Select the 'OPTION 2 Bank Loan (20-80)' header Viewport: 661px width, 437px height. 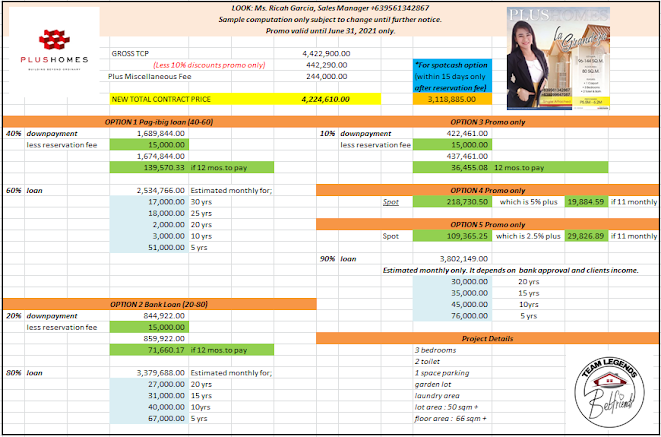coord(159,304)
